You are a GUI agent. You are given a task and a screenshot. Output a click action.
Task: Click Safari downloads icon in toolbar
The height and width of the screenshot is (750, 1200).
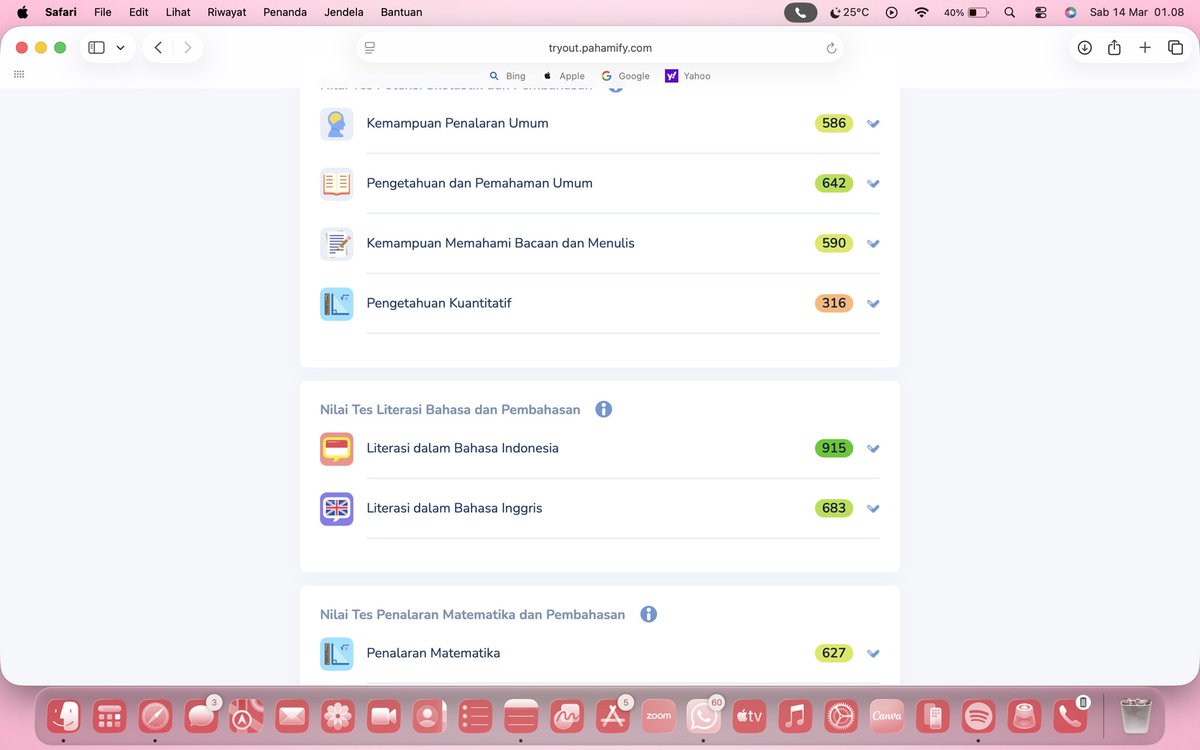(x=1084, y=47)
